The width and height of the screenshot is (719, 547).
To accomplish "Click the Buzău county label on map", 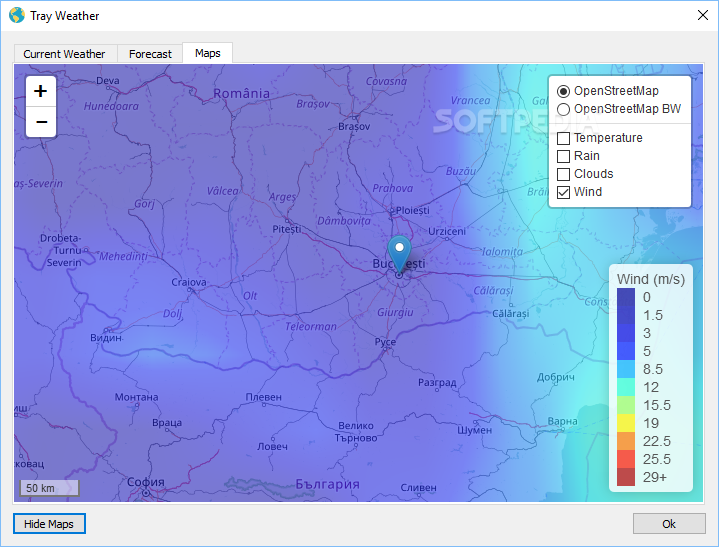I will point(461,171).
